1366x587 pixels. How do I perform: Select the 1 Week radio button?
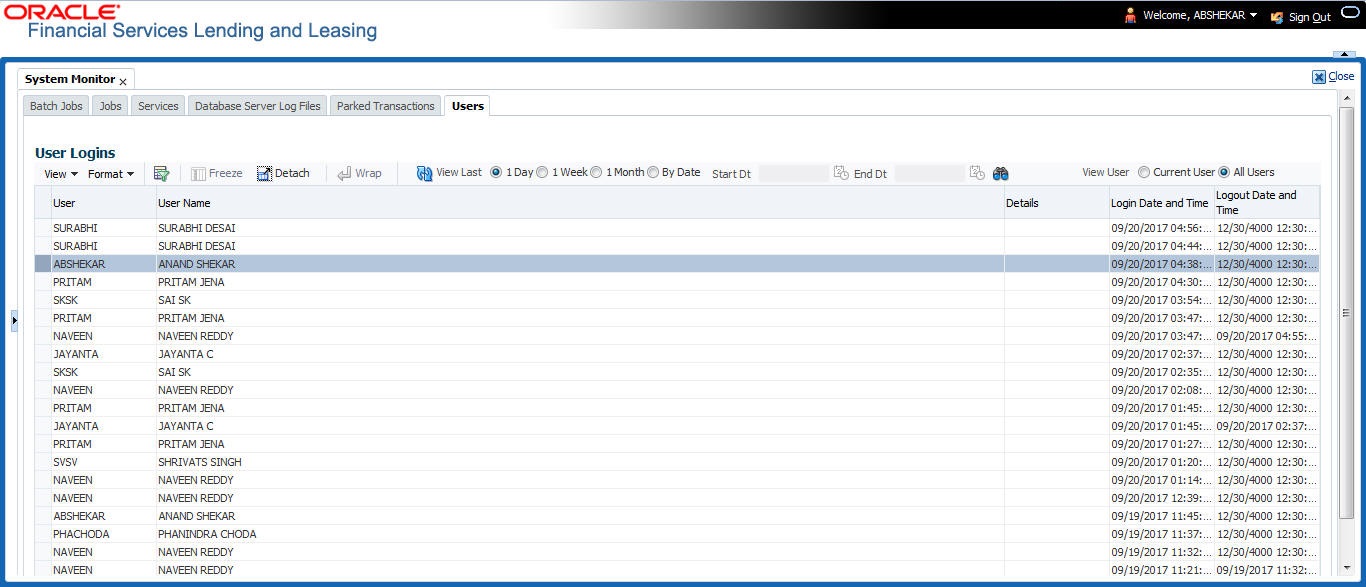[543, 172]
